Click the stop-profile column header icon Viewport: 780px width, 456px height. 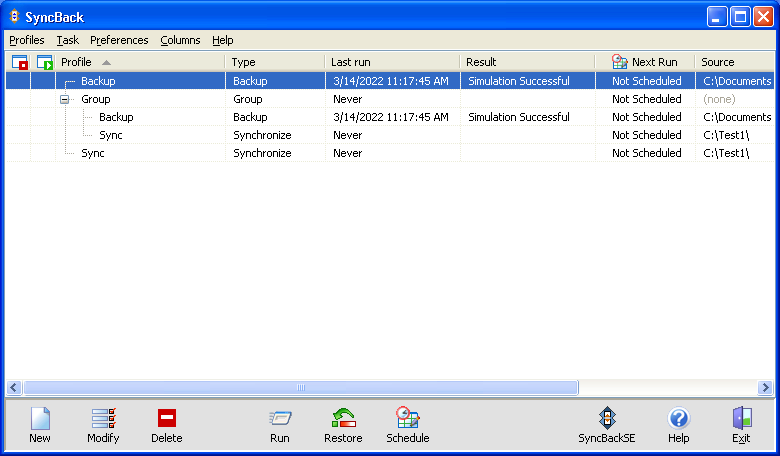click(x=19, y=63)
